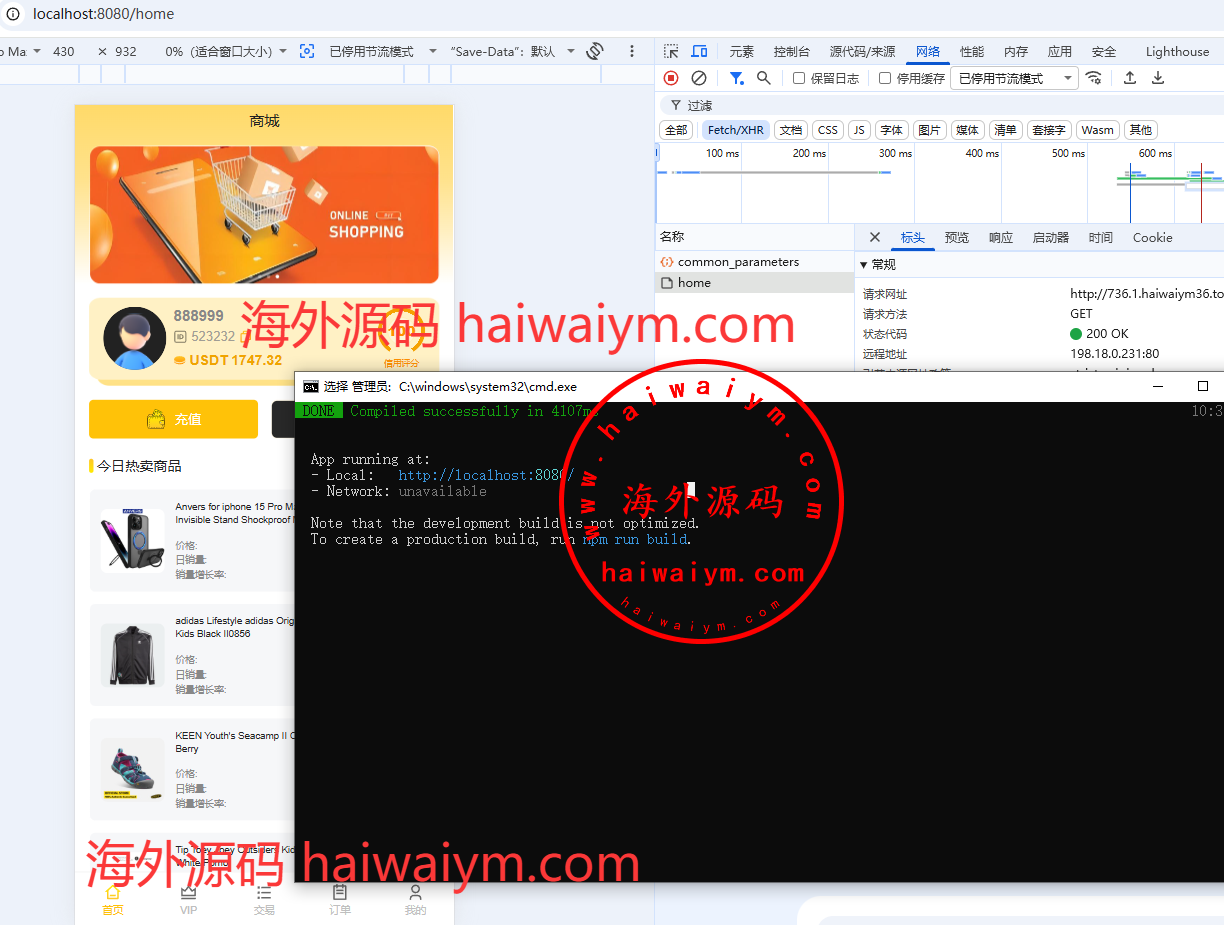Image resolution: width=1224 pixels, height=925 pixels.
Task: Click the 名称 column header
Action: (x=755, y=237)
